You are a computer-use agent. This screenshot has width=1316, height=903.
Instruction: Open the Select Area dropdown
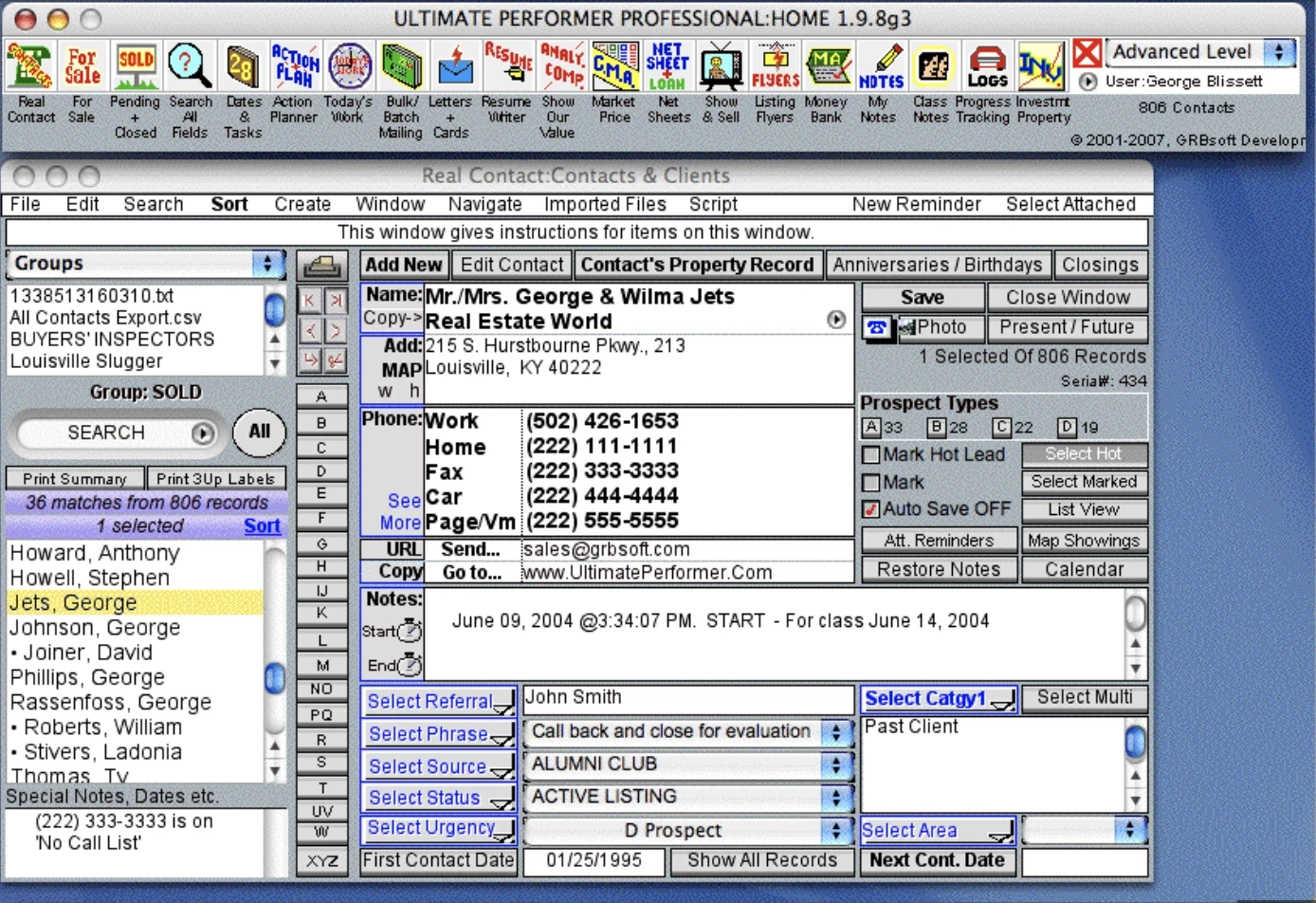click(937, 831)
